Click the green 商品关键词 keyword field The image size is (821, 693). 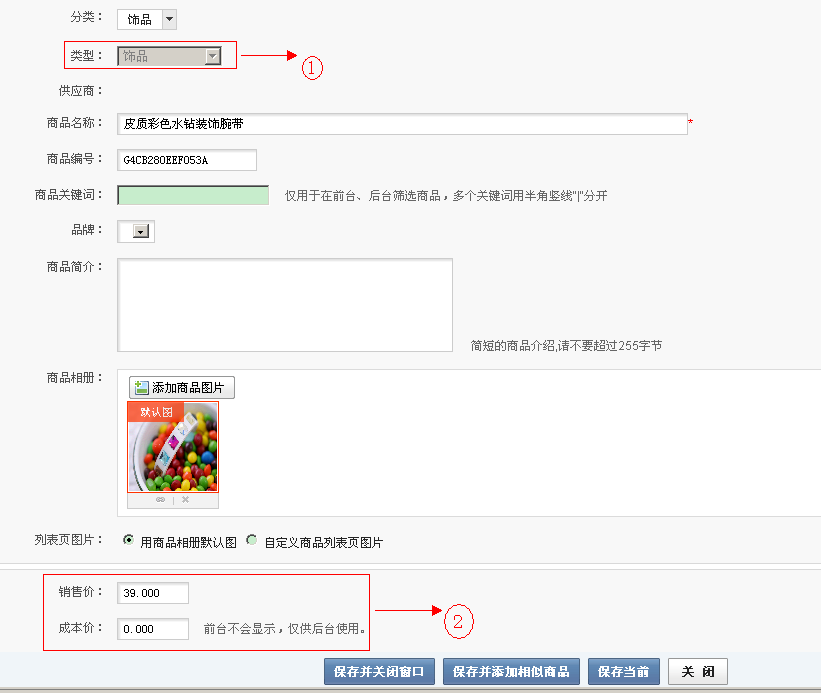tap(193, 196)
